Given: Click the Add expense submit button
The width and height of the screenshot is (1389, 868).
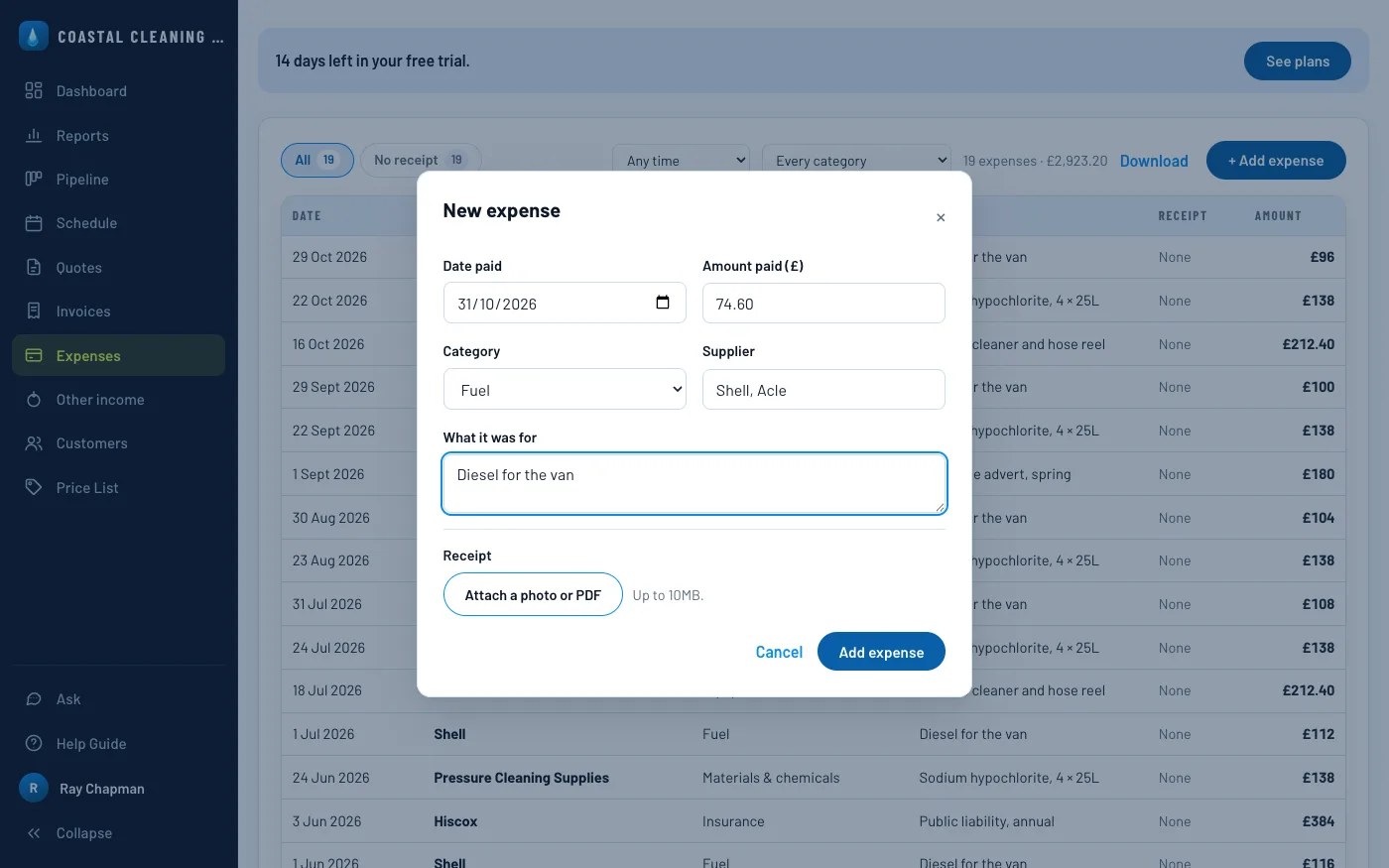Looking at the screenshot, I should tap(881, 652).
